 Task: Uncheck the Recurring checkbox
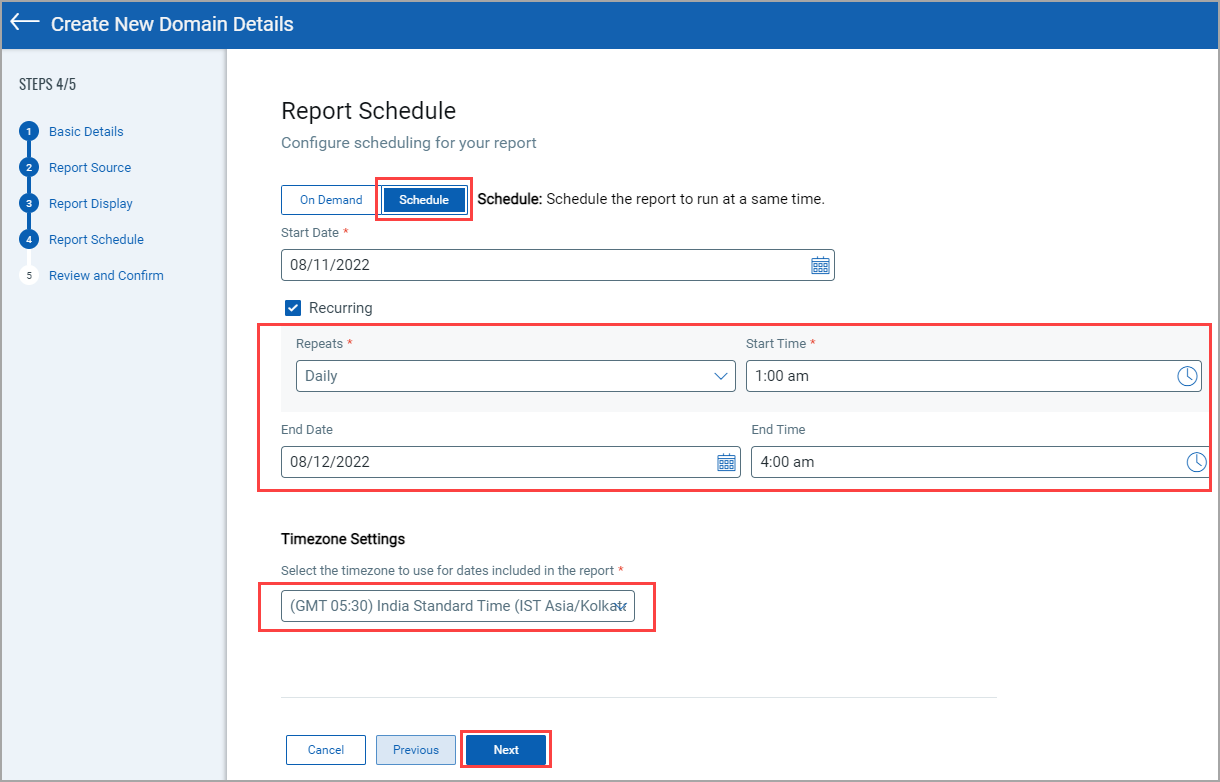[x=293, y=308]
